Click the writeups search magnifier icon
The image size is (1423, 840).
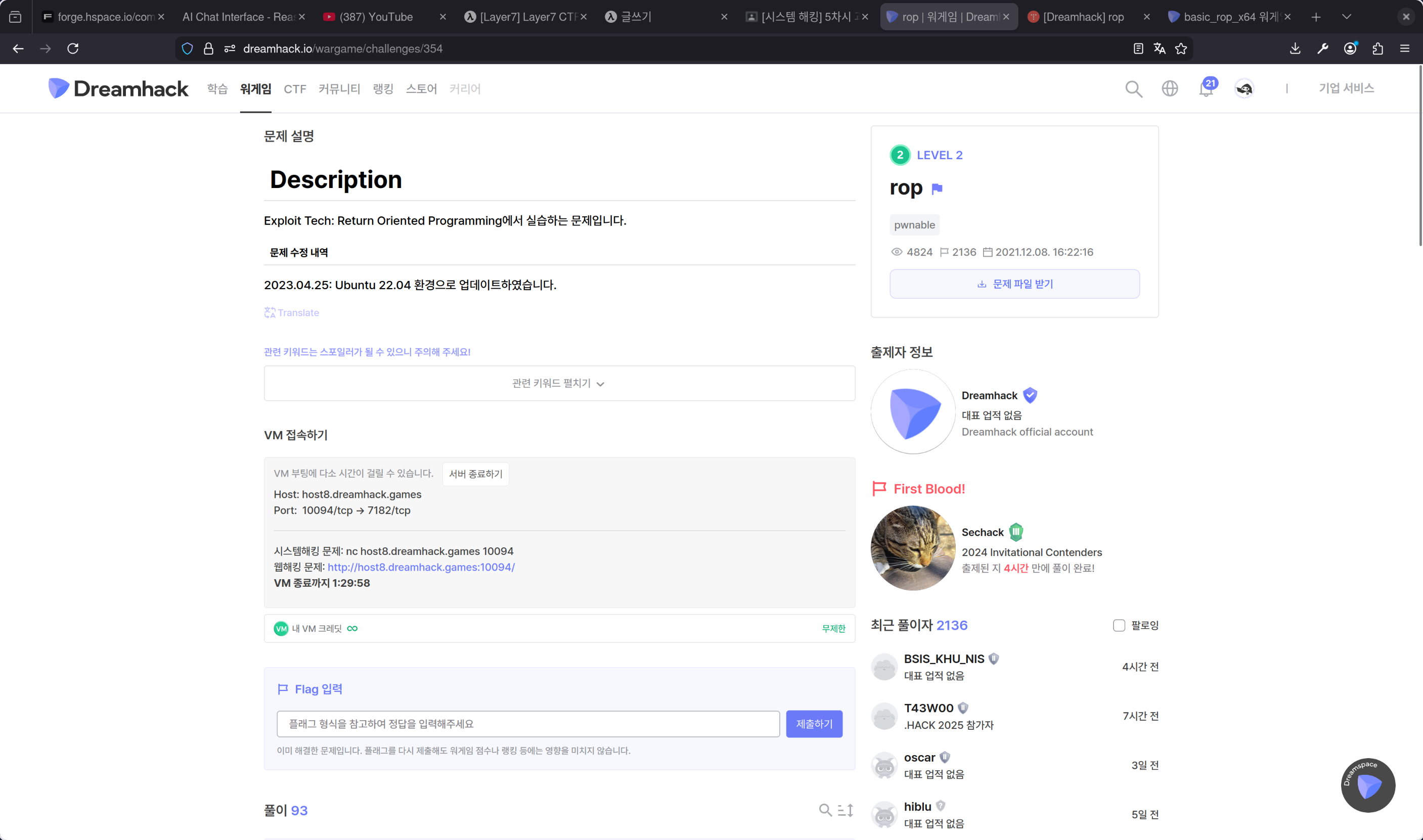click(x=825, y=810)
